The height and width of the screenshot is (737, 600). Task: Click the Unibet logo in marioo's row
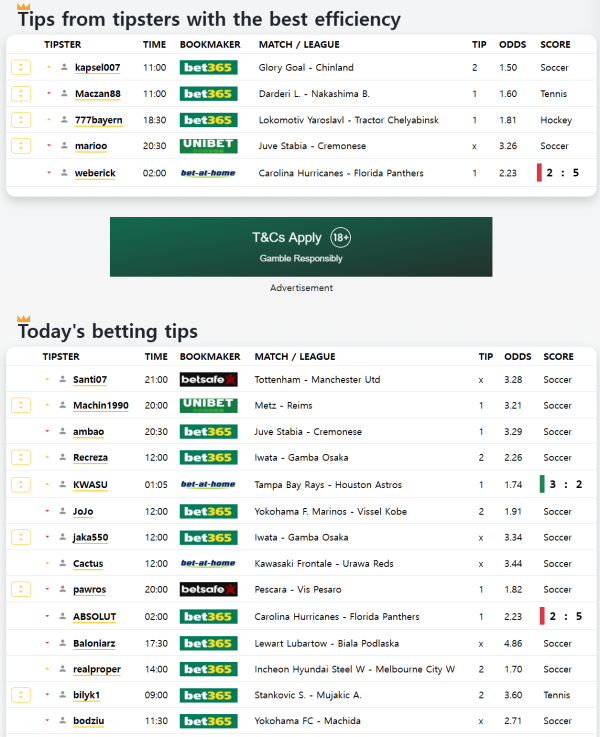click(x=207, y=146)
